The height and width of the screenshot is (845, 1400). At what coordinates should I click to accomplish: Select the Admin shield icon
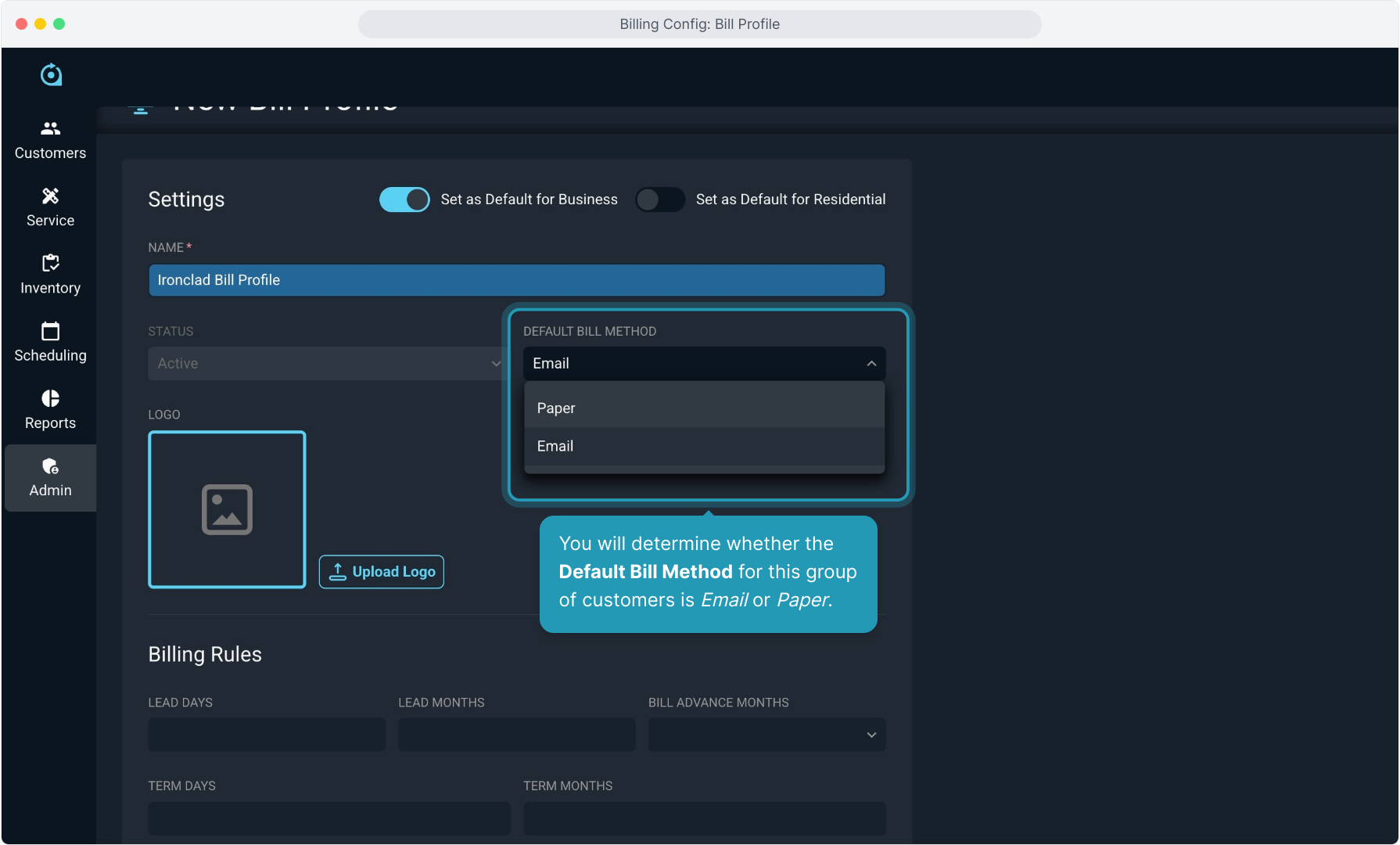click(x=50, y=466)
